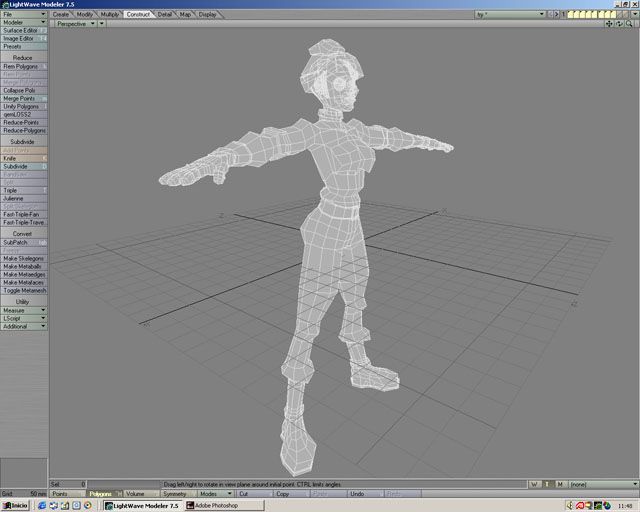Expand the LScript dropdown

pyautogui.click(x=24, y=318)
